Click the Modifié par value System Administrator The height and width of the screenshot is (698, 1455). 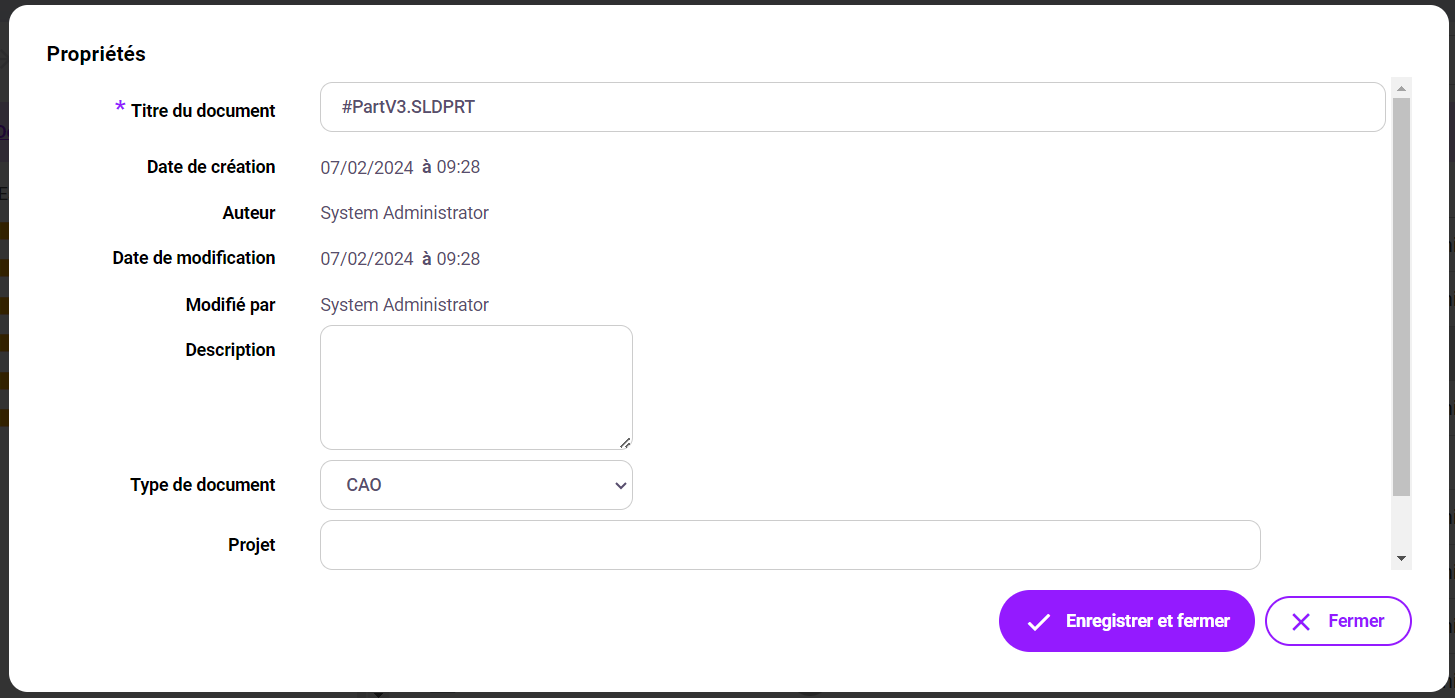404,305
